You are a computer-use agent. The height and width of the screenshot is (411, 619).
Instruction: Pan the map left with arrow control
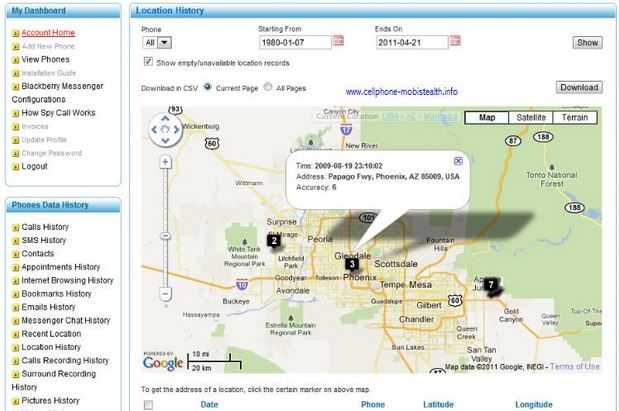(154, 129)
